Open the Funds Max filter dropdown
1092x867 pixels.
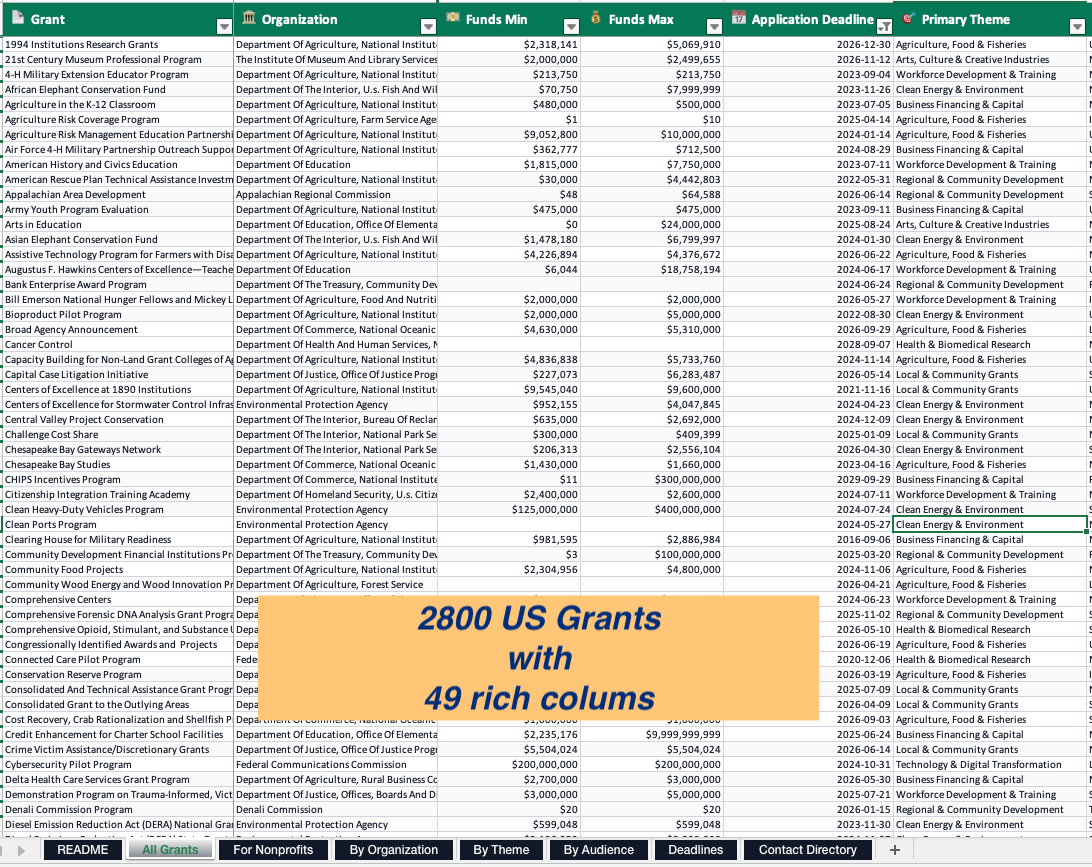point(714,26)
